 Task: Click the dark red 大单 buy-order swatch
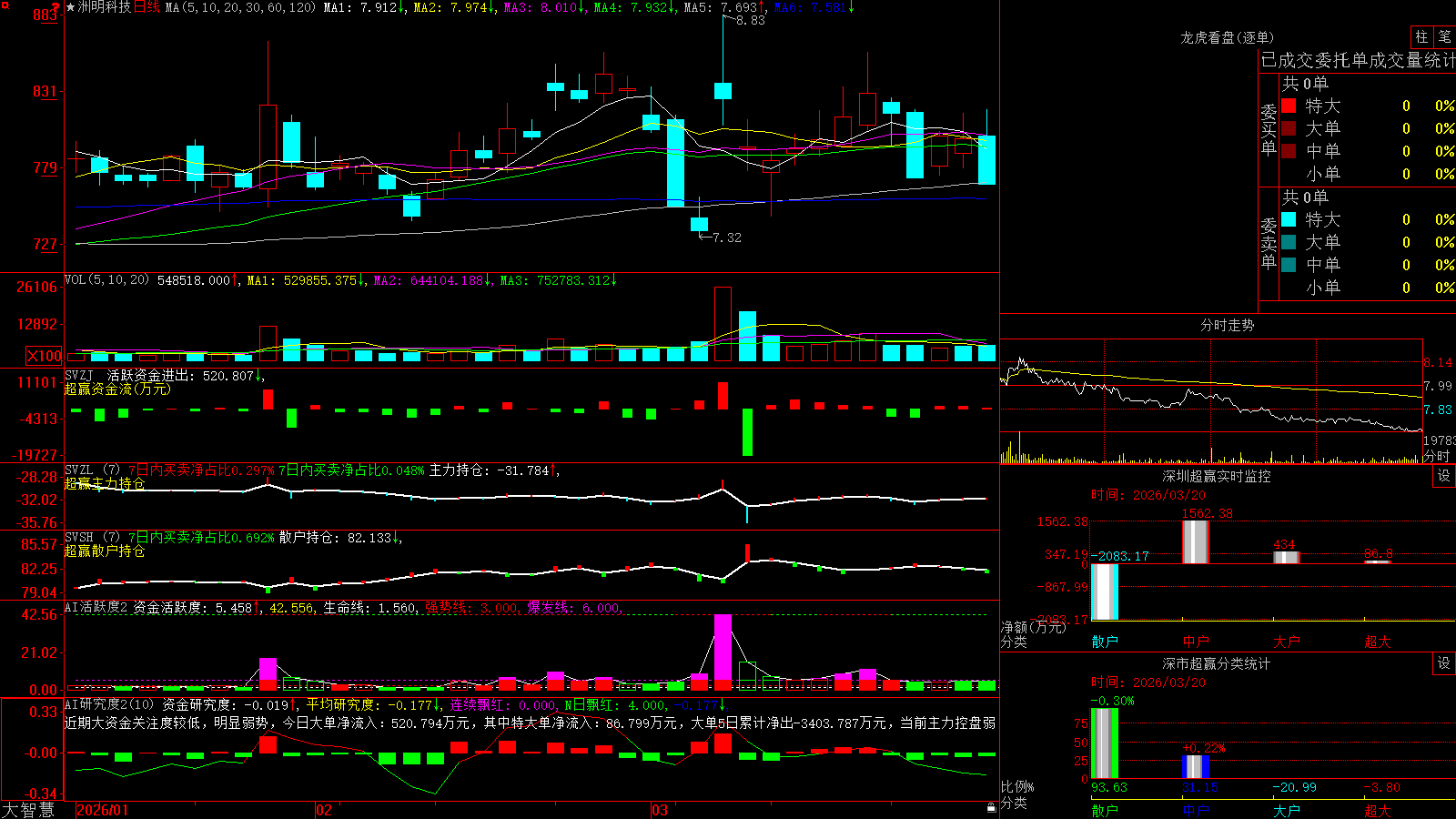click(1289, 128)
